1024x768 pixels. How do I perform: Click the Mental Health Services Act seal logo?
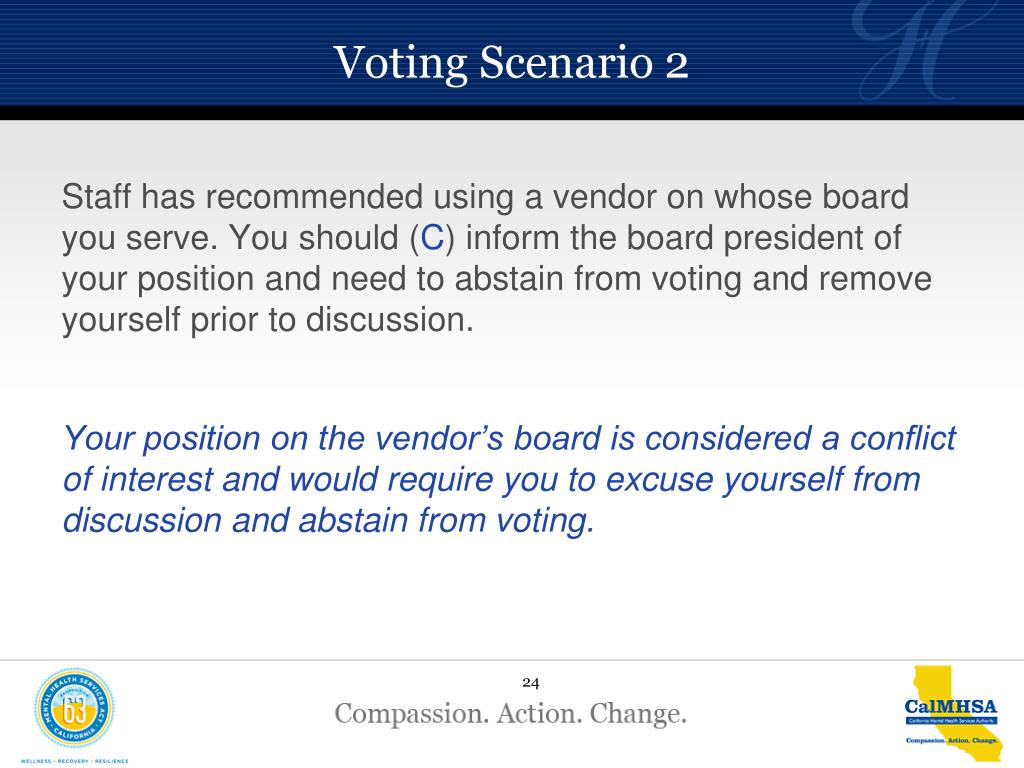click(x=74, y=709)
